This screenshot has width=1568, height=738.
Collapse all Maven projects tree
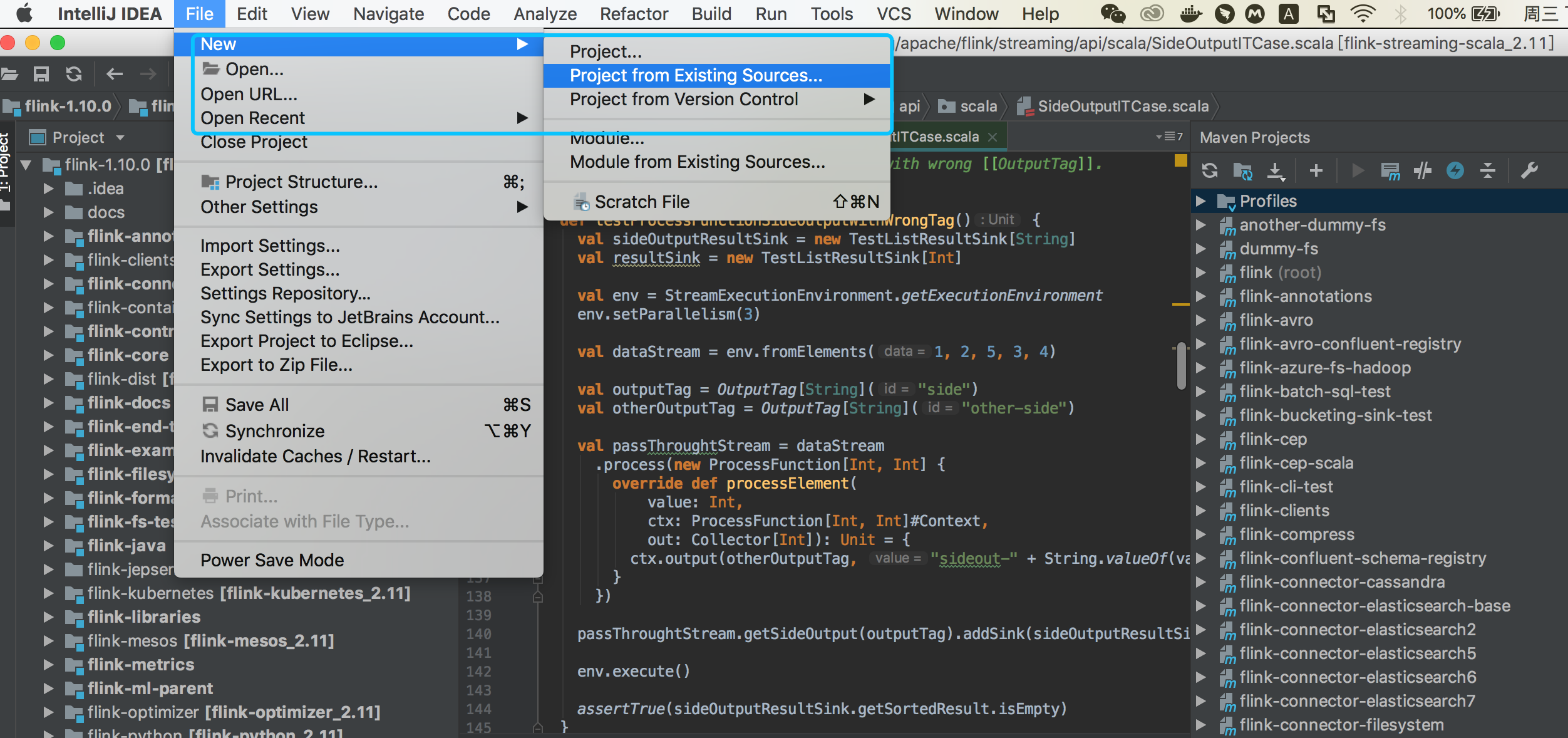1488,170
